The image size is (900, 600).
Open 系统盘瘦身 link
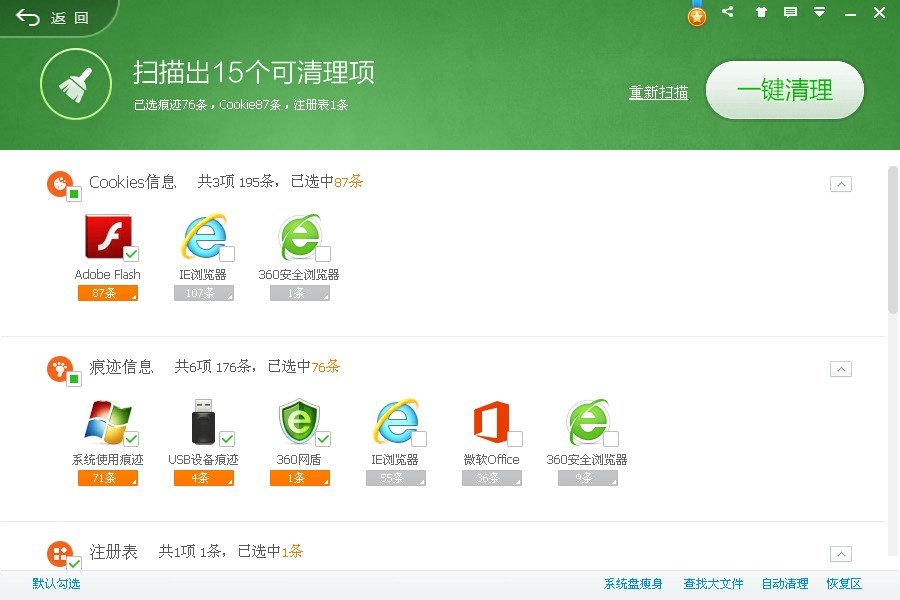point(633,584)
